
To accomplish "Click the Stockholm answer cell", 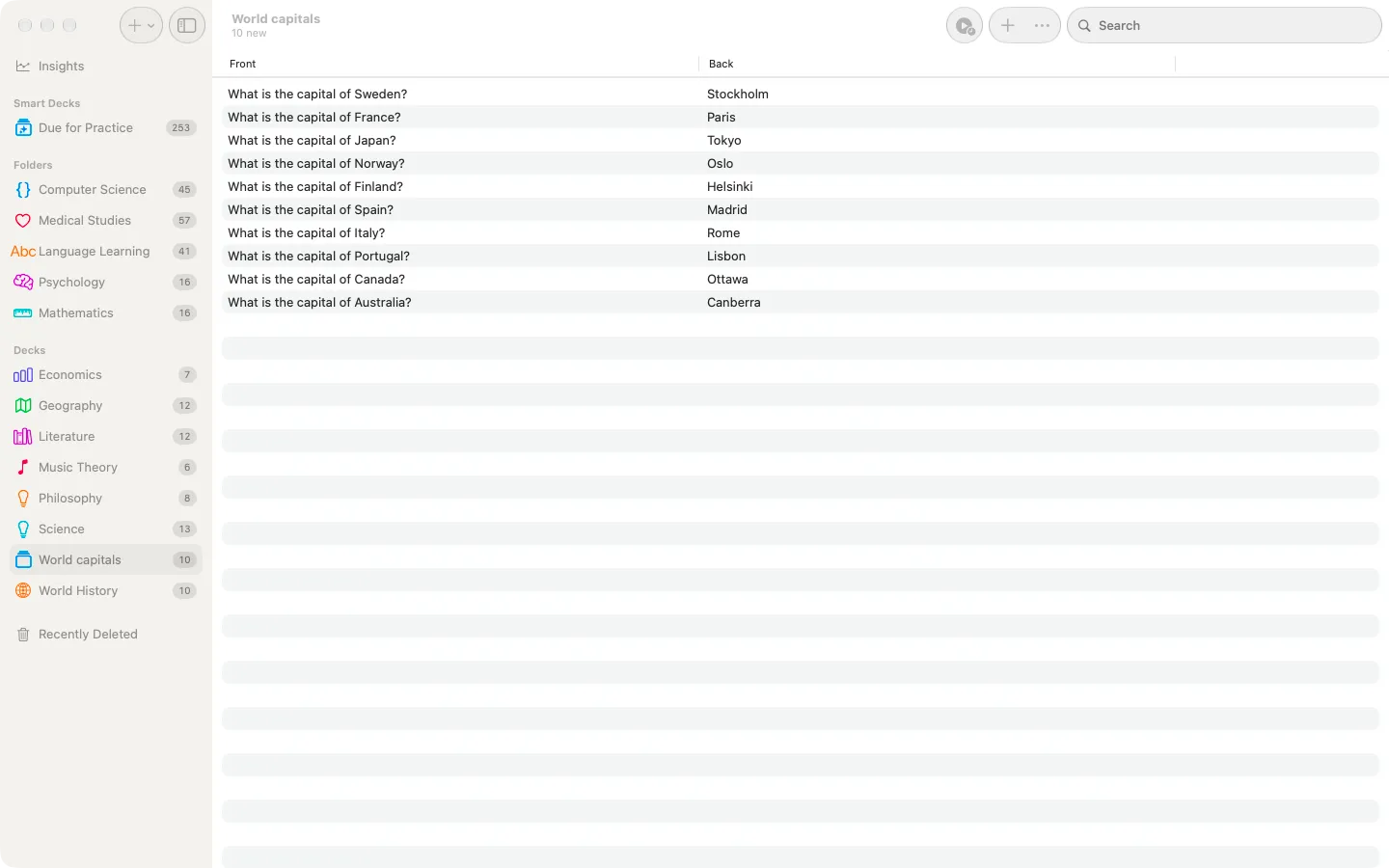I will click(738, 95).
